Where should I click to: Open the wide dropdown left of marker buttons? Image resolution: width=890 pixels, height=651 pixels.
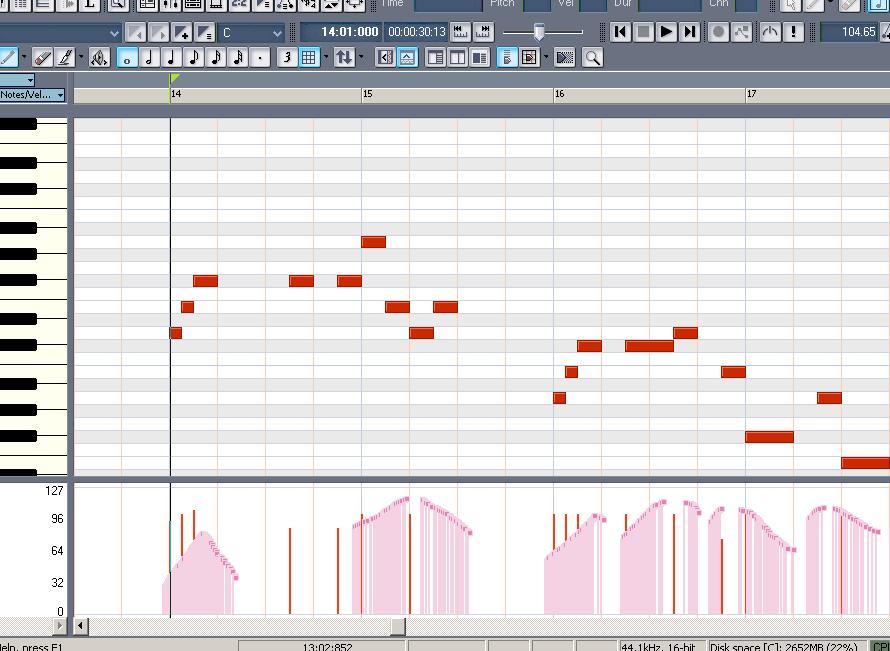click(60, 33)
